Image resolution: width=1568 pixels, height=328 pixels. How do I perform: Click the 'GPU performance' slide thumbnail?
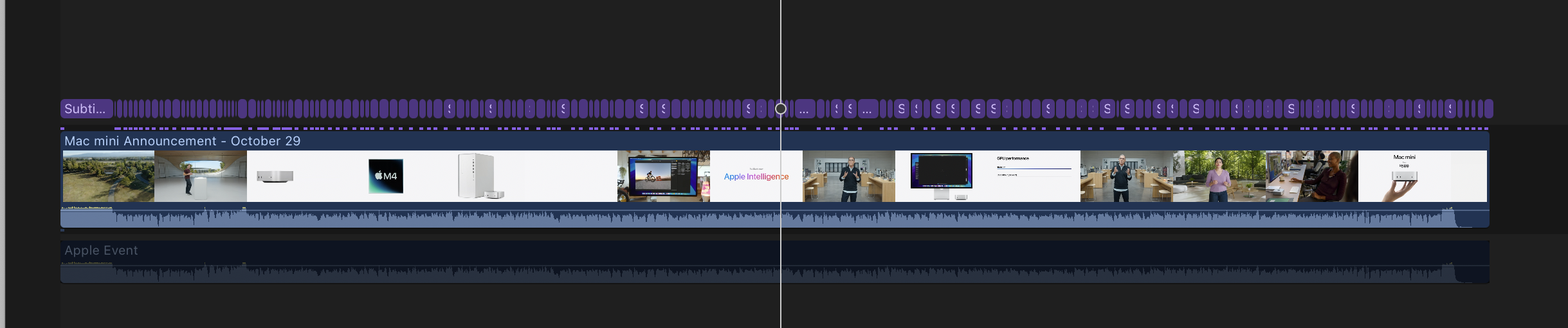tap(1034, 176)
